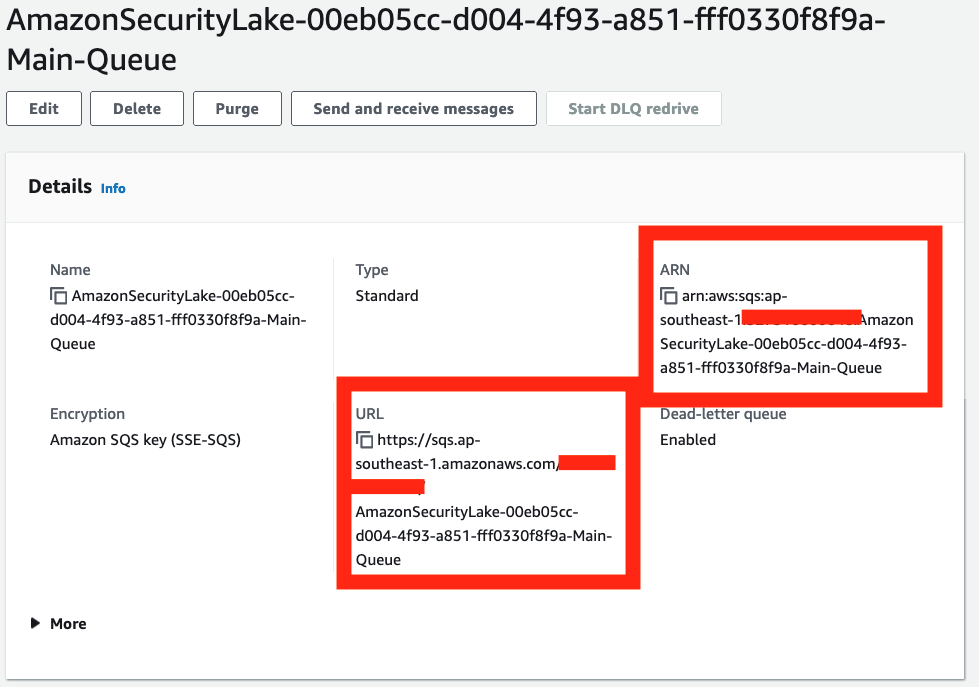Screen dimensions: 979x687
Task: Click the disabled Start DLQ redrive button
Action: point(633,108)
